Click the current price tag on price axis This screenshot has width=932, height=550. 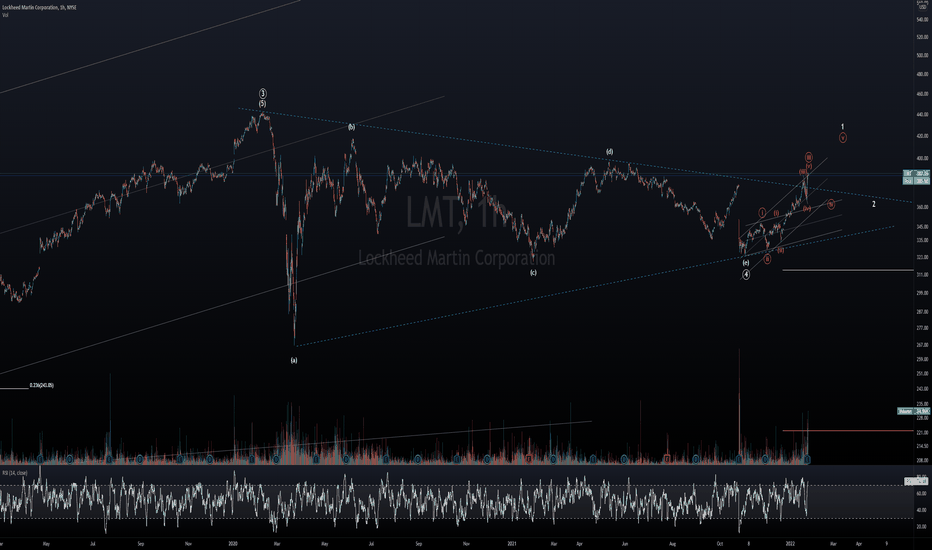pos(916,174)
